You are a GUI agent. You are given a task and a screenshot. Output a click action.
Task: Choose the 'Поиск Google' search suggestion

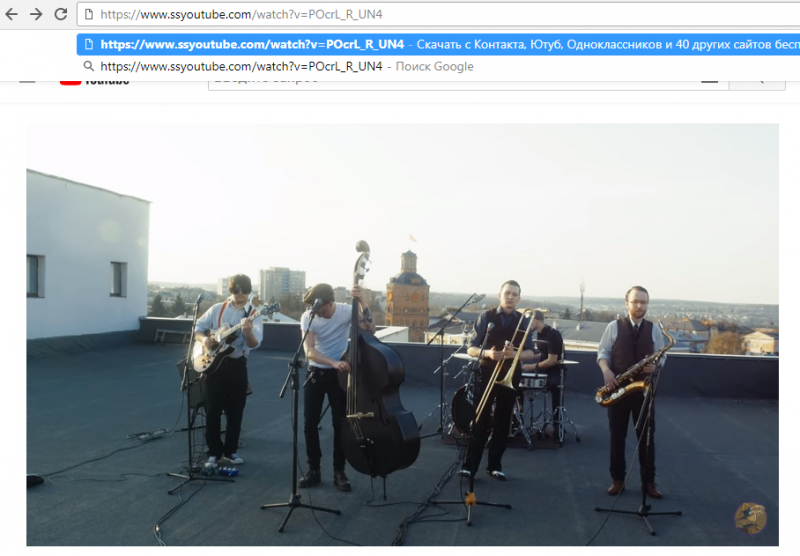[x=435, y=67]
